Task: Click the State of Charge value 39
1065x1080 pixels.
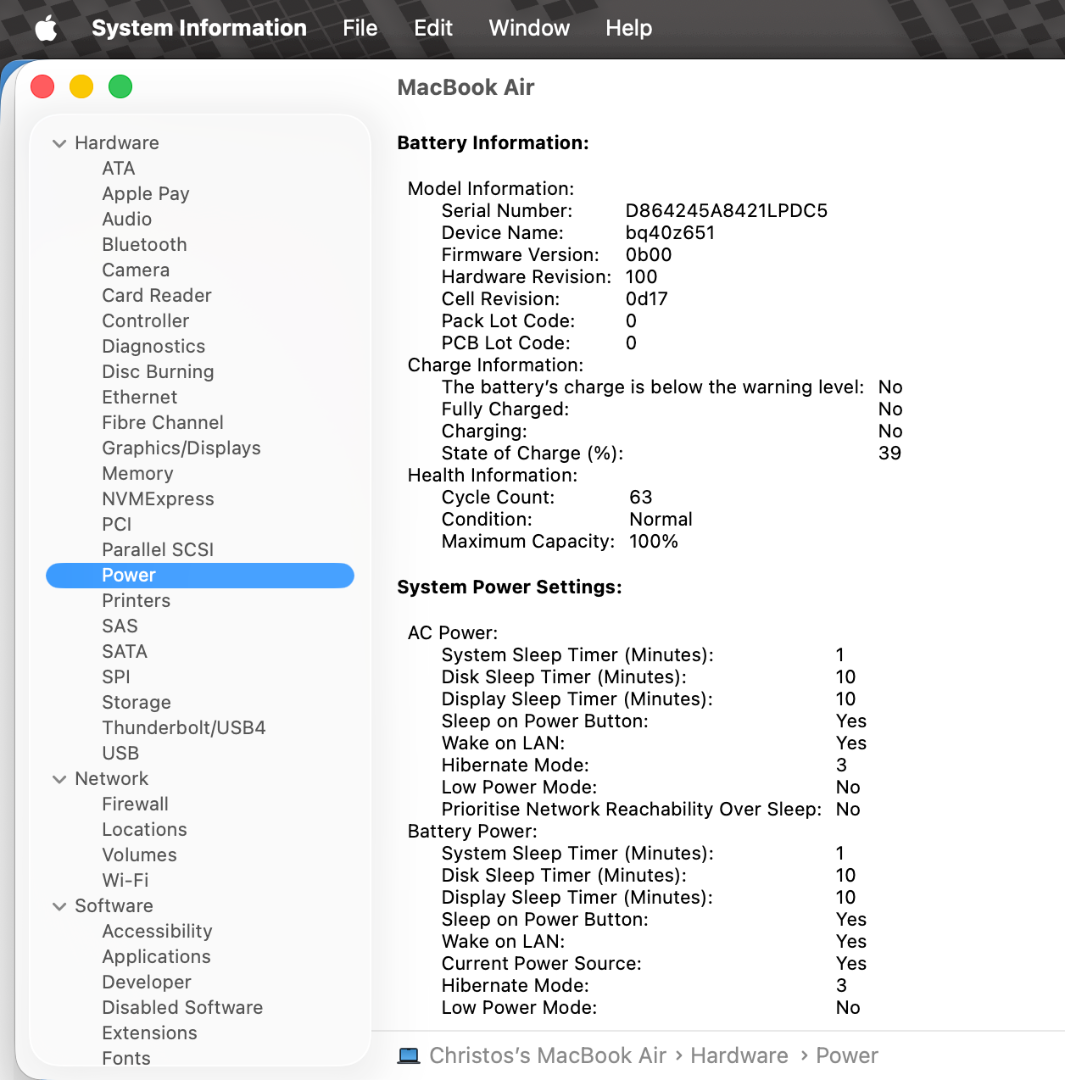Action: (889, 454)
